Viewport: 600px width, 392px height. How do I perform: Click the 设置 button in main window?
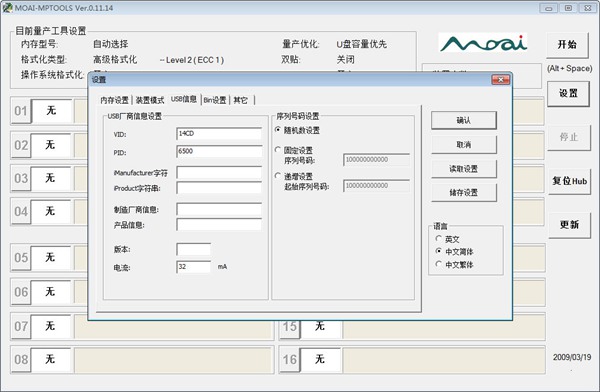568,93
